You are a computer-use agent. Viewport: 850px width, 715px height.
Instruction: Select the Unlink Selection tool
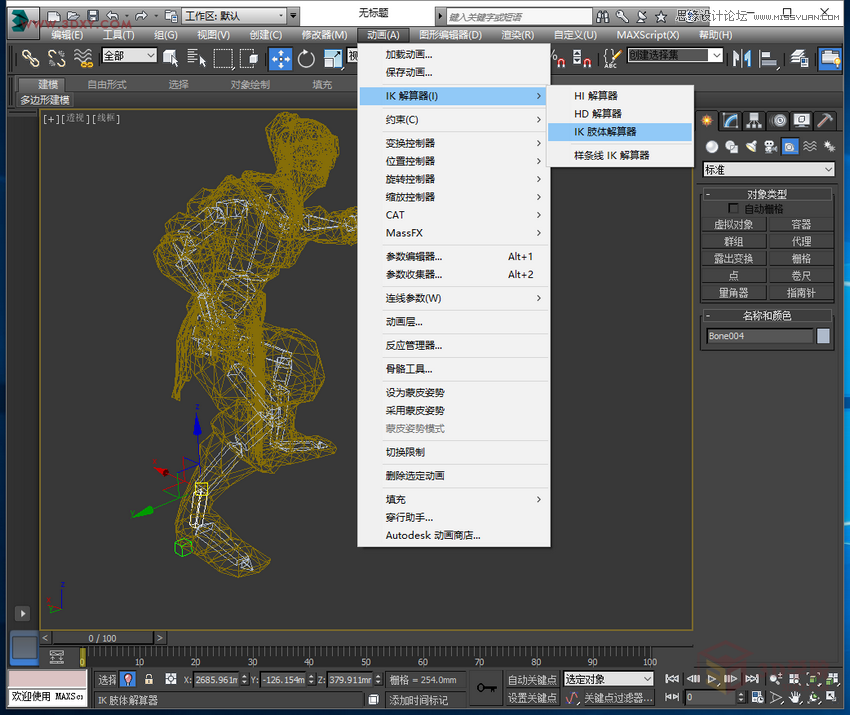coord(56,58)
